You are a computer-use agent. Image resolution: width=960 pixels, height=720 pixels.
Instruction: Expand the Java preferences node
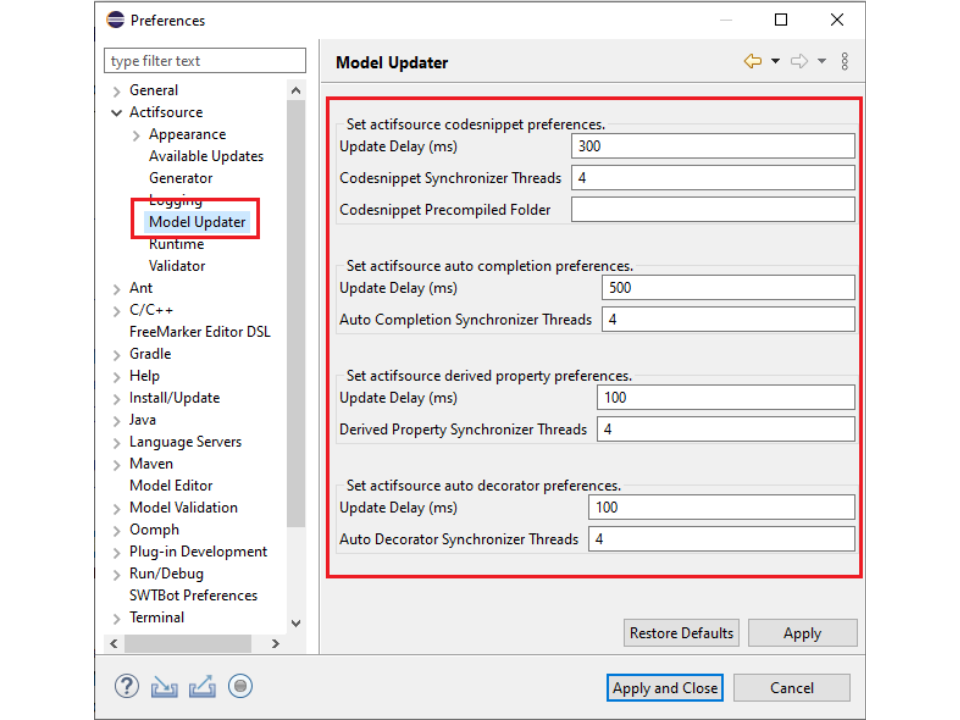coord(117,420)
